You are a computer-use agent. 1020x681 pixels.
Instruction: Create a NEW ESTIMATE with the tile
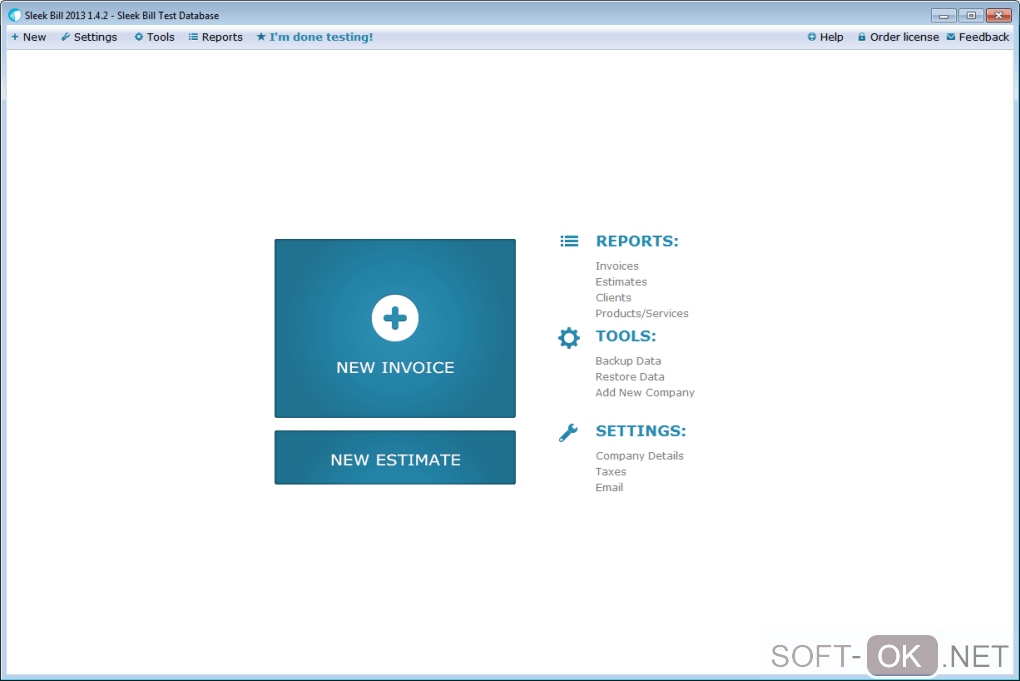tap(395, 457)
